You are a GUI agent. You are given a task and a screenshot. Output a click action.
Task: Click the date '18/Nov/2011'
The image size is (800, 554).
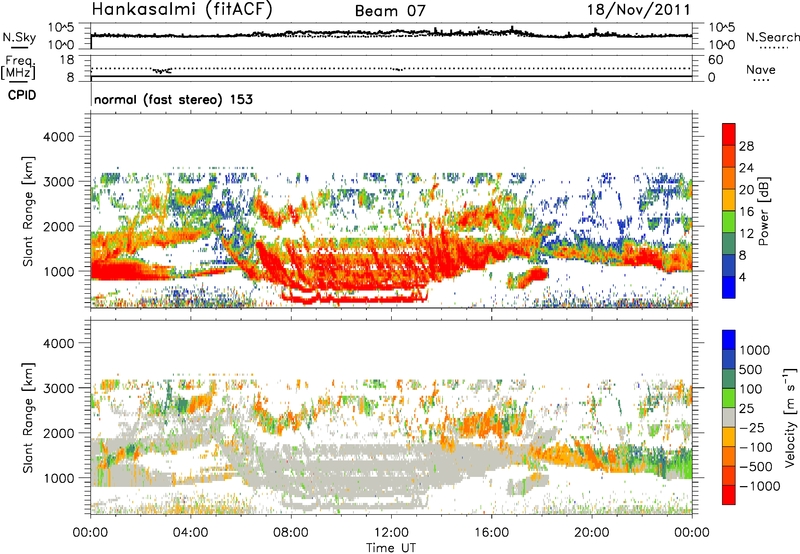[638, 10]
